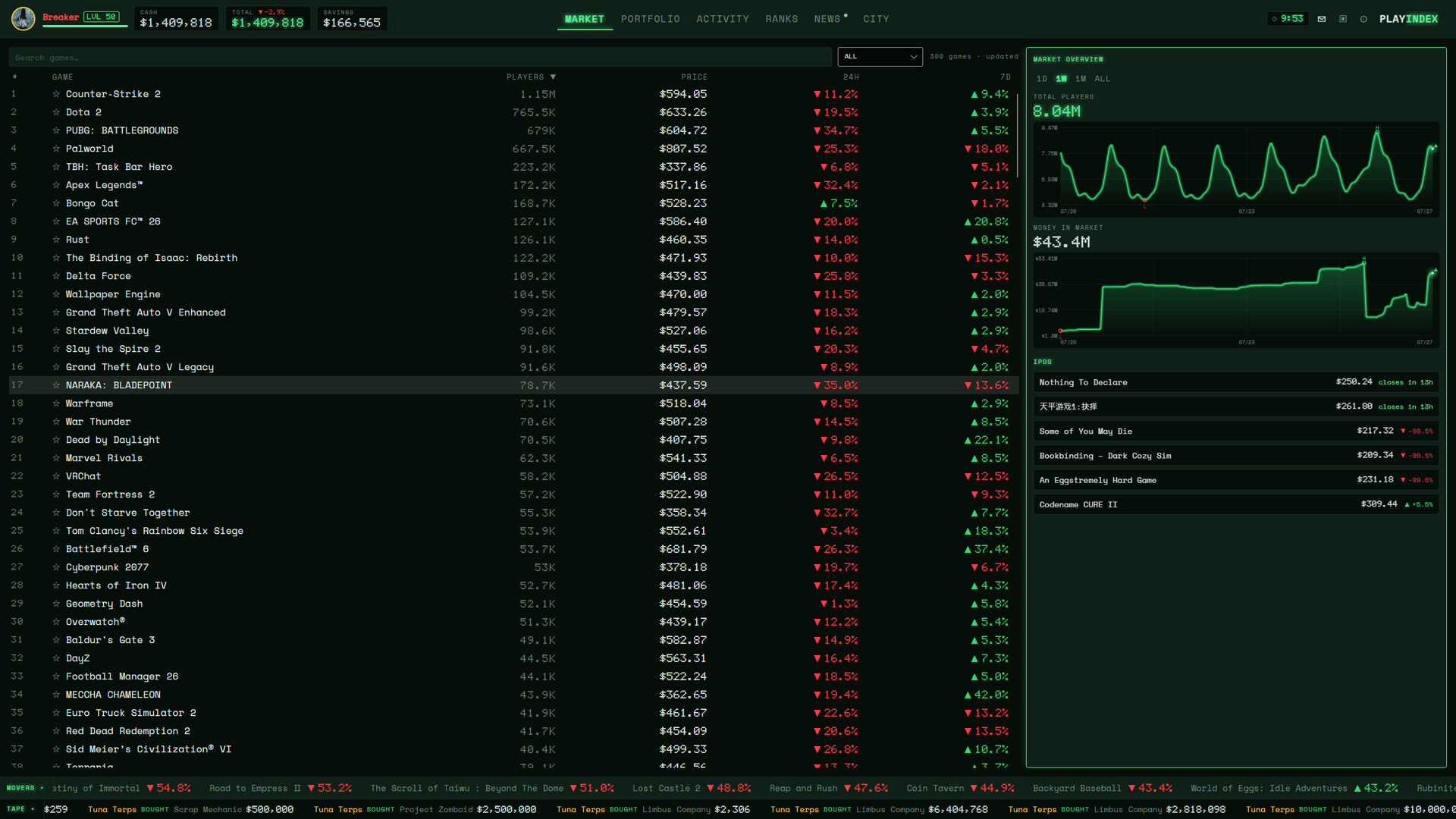
Task: Add Palworld to favorites via star
Action: click(56, 149)
